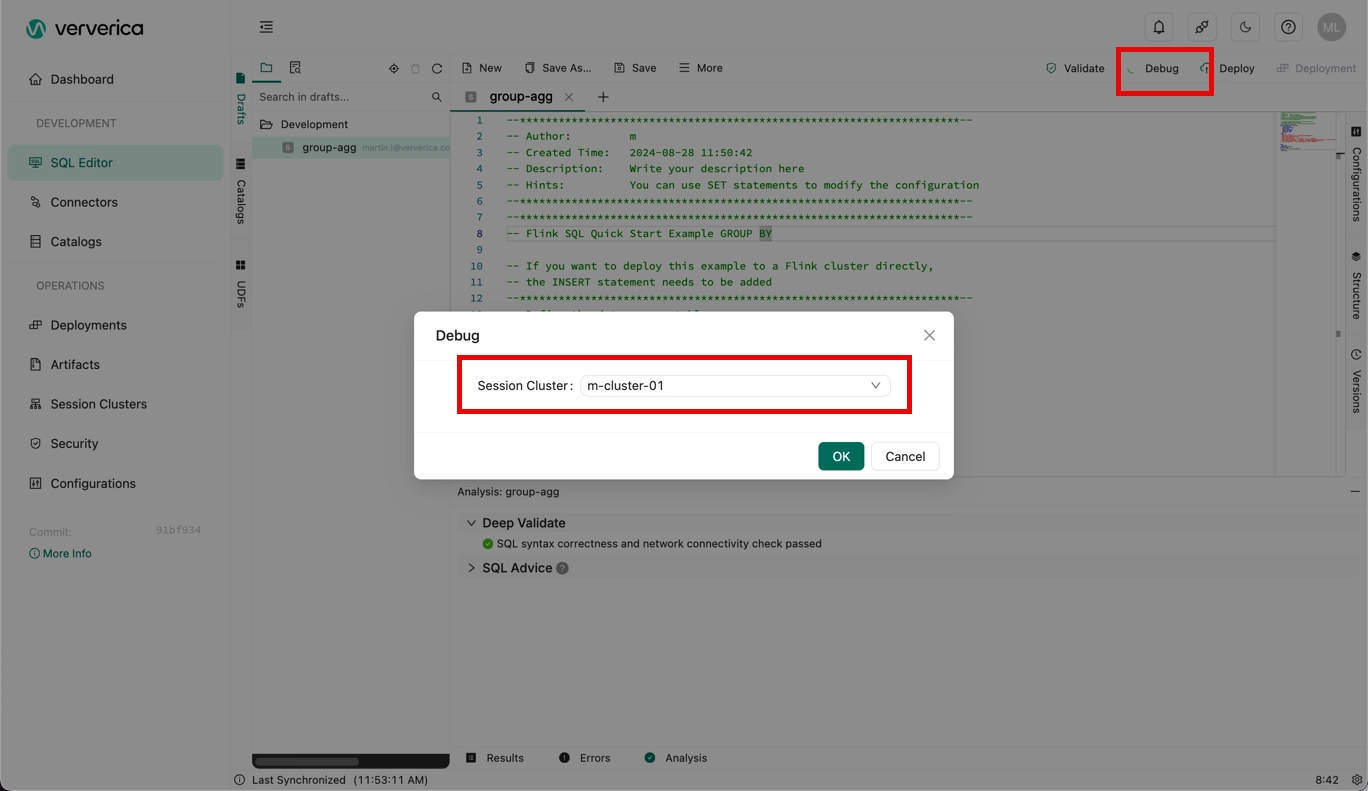The width and height of the screenshot is (1368, 791).
Task: Open the Structure right panel
Action: 1356,286
